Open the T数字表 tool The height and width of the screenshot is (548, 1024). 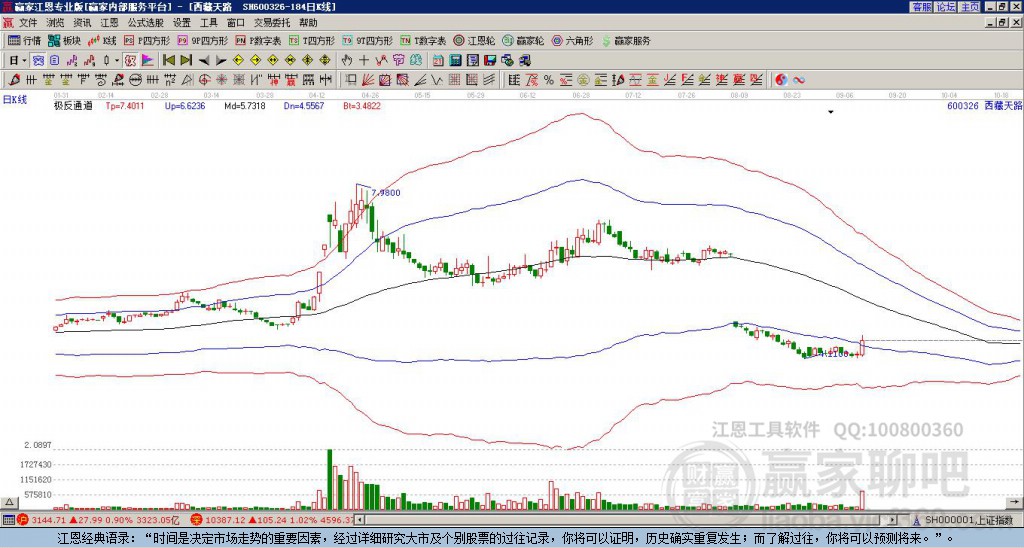423,40
